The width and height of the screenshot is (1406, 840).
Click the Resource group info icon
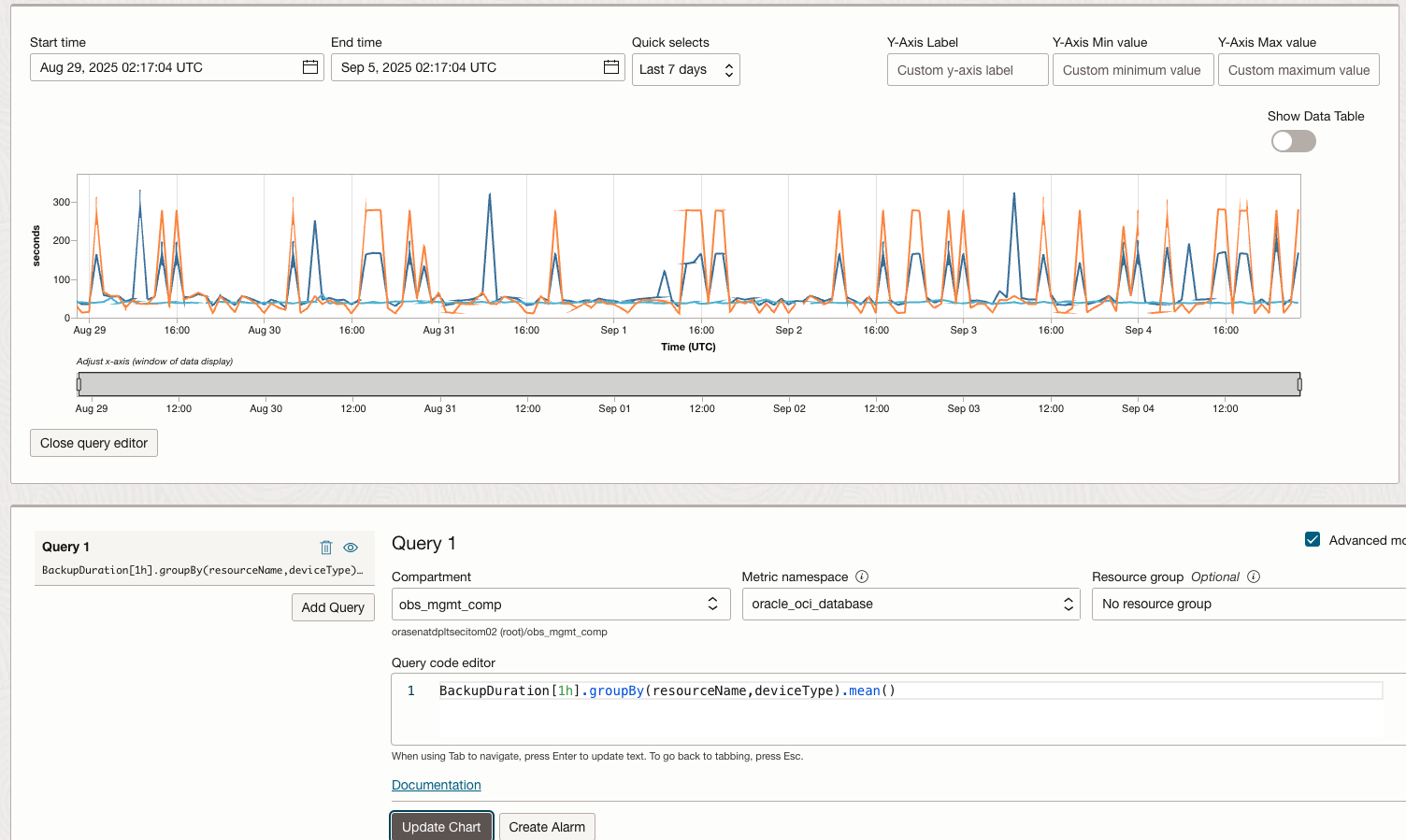1256,577
